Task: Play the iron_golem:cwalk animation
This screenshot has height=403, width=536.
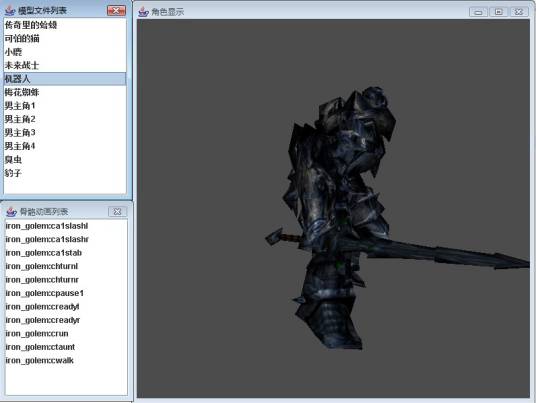Action: [x=66, y=360]
